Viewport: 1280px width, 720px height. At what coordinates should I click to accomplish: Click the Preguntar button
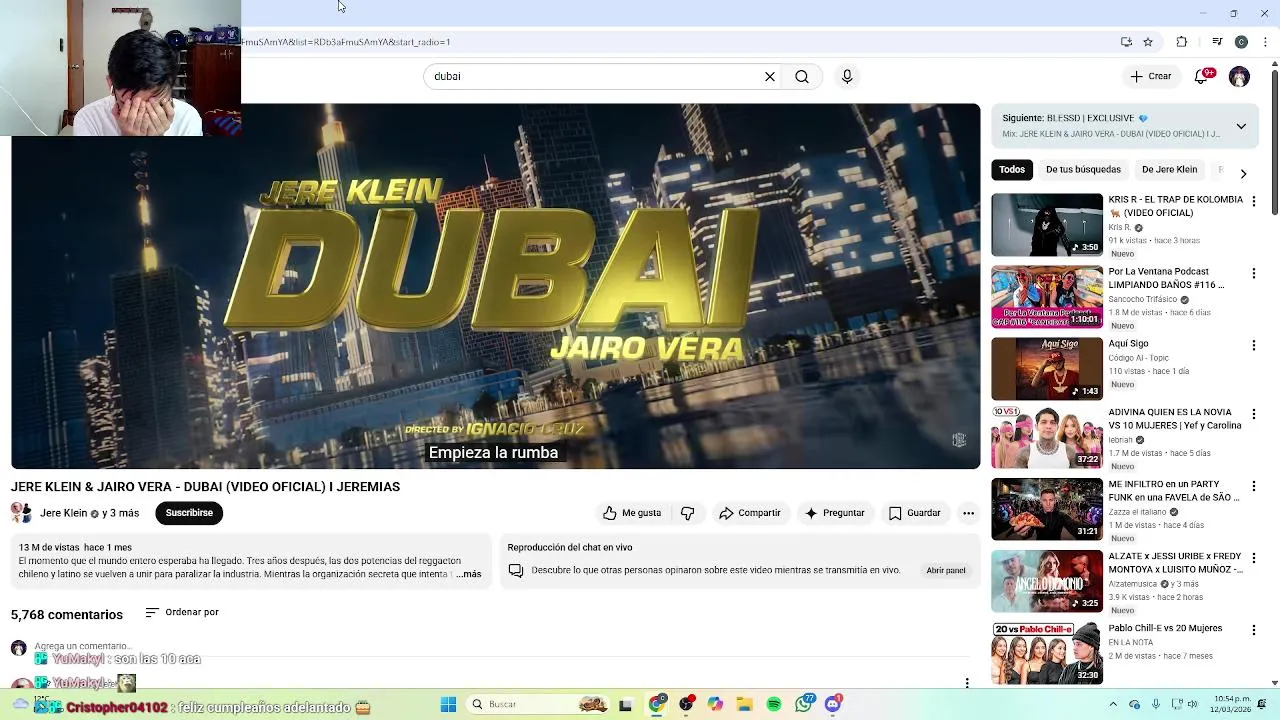click(x=835, y=513)
